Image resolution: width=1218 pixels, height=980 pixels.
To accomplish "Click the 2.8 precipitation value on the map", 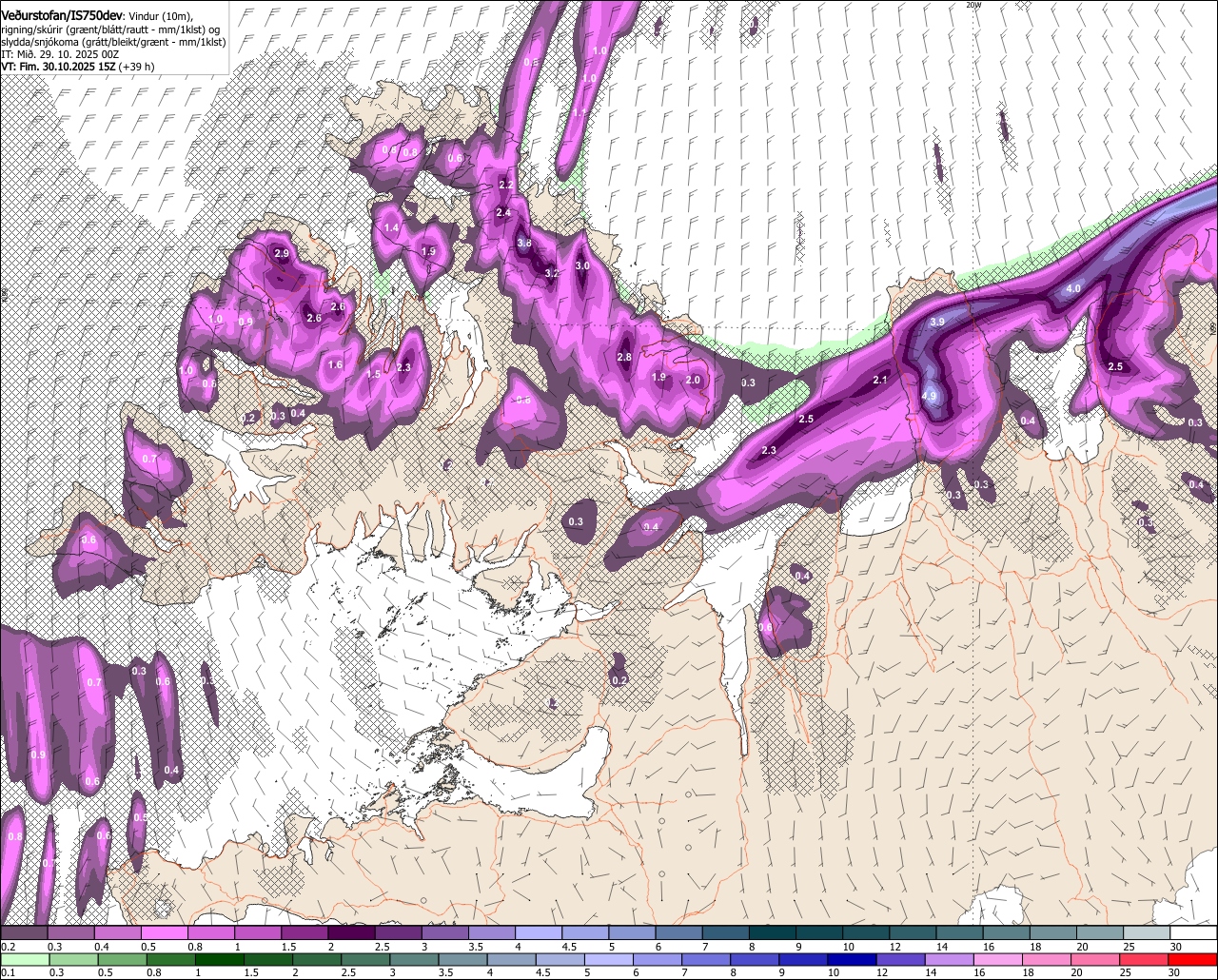I will pos(624,358).
